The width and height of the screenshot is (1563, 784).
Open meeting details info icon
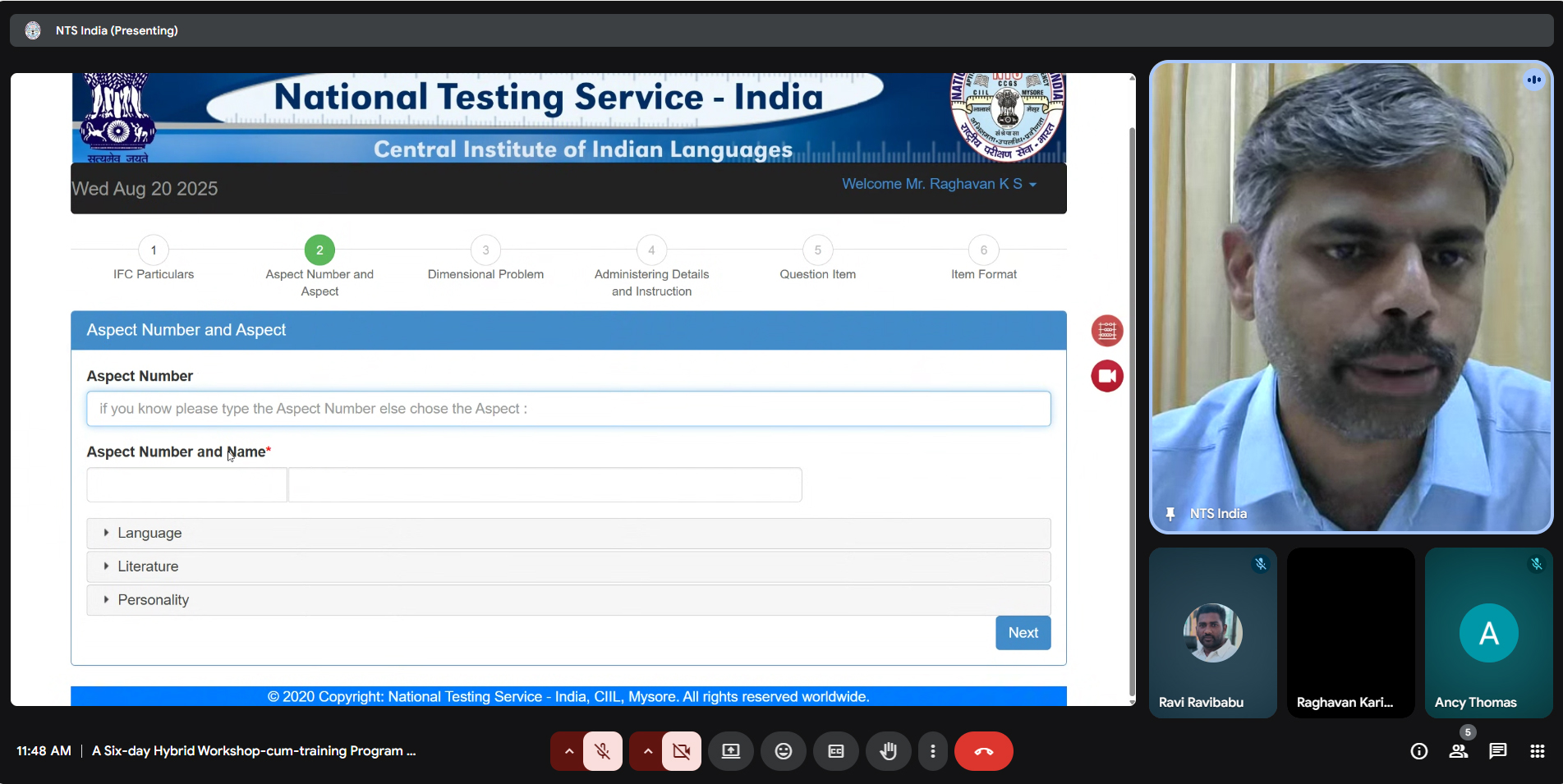tap(1419, 751)
